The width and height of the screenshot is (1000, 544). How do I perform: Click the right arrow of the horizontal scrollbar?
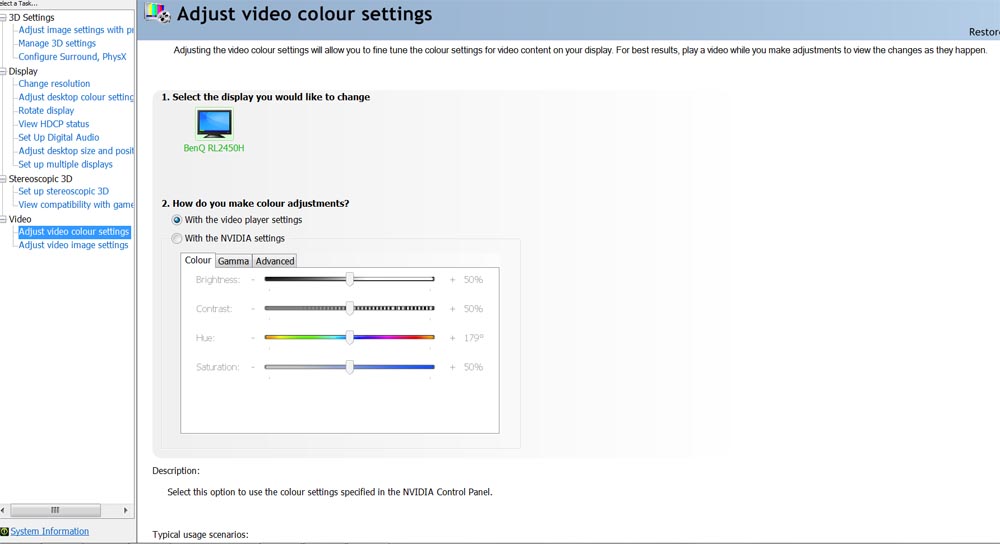[x=126, y=510]
